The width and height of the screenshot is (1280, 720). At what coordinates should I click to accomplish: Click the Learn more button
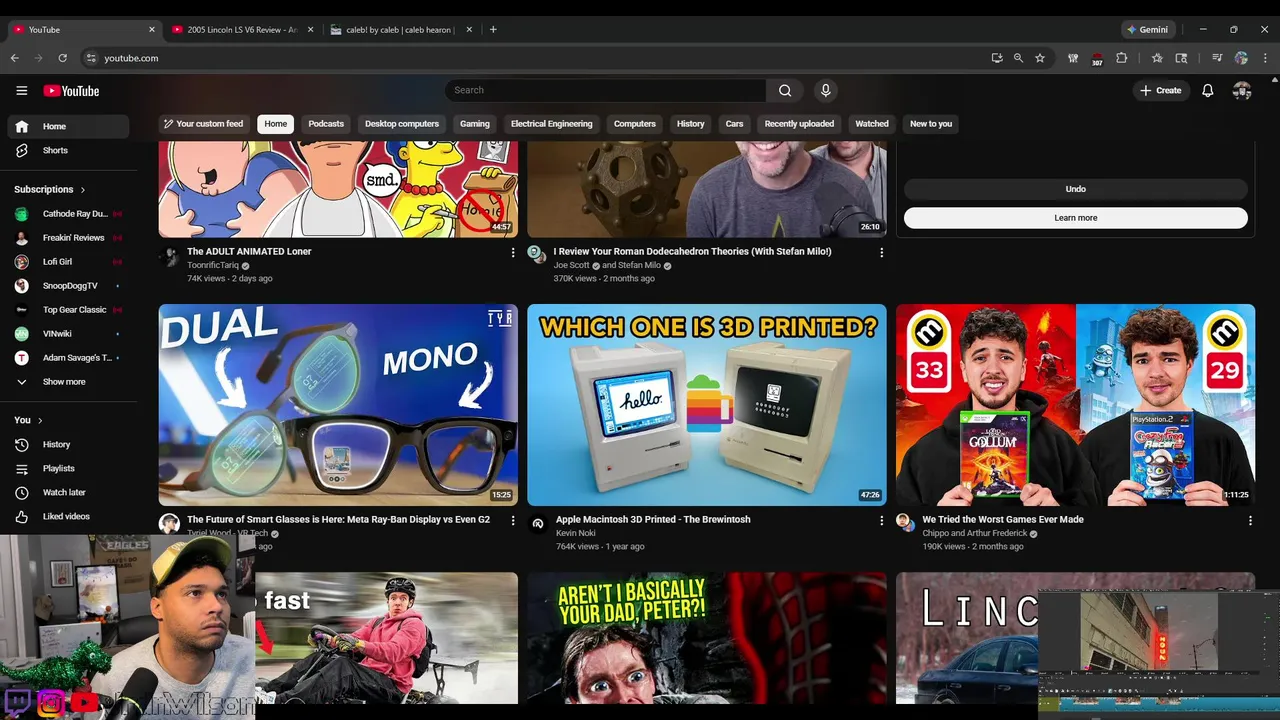[x=1076, y=218]
